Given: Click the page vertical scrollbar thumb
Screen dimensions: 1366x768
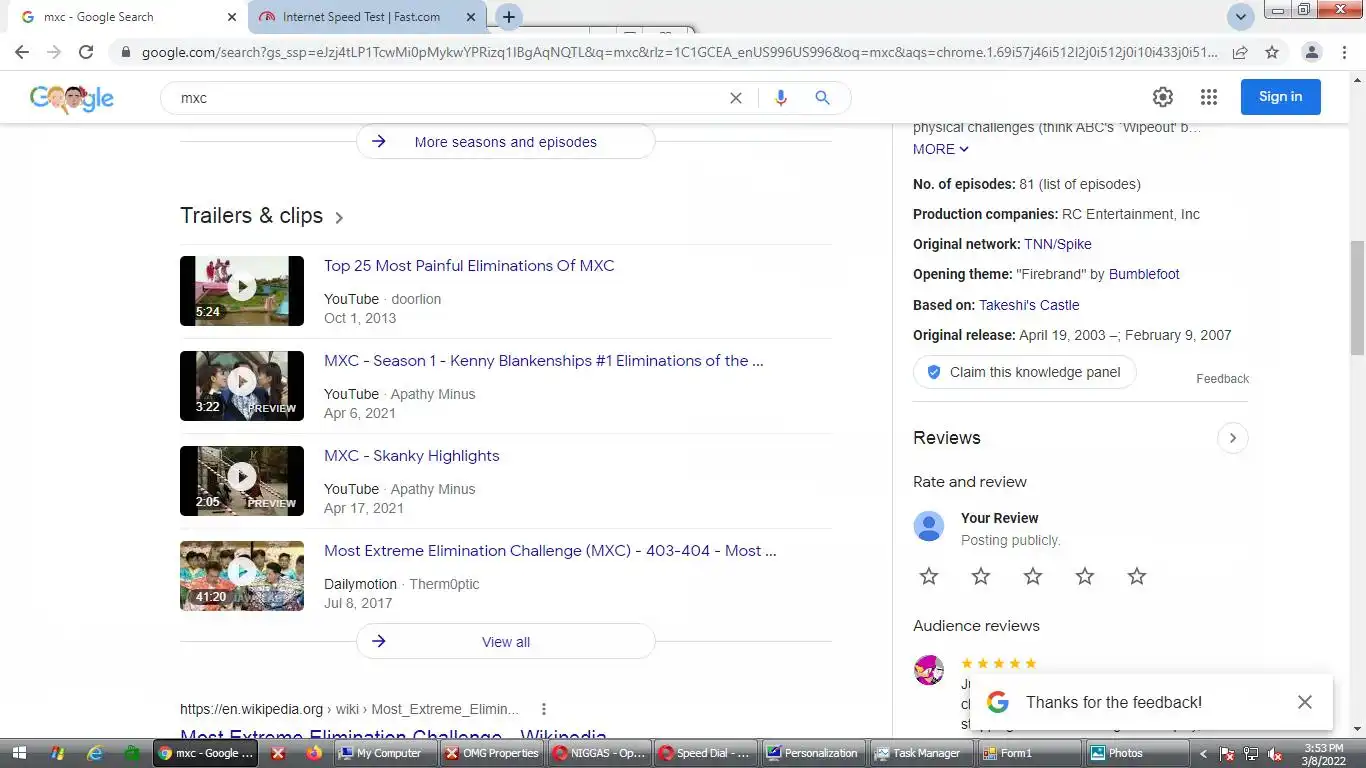Looking at the screenshot, I should pyautogui.click(x=1357, y=297).
